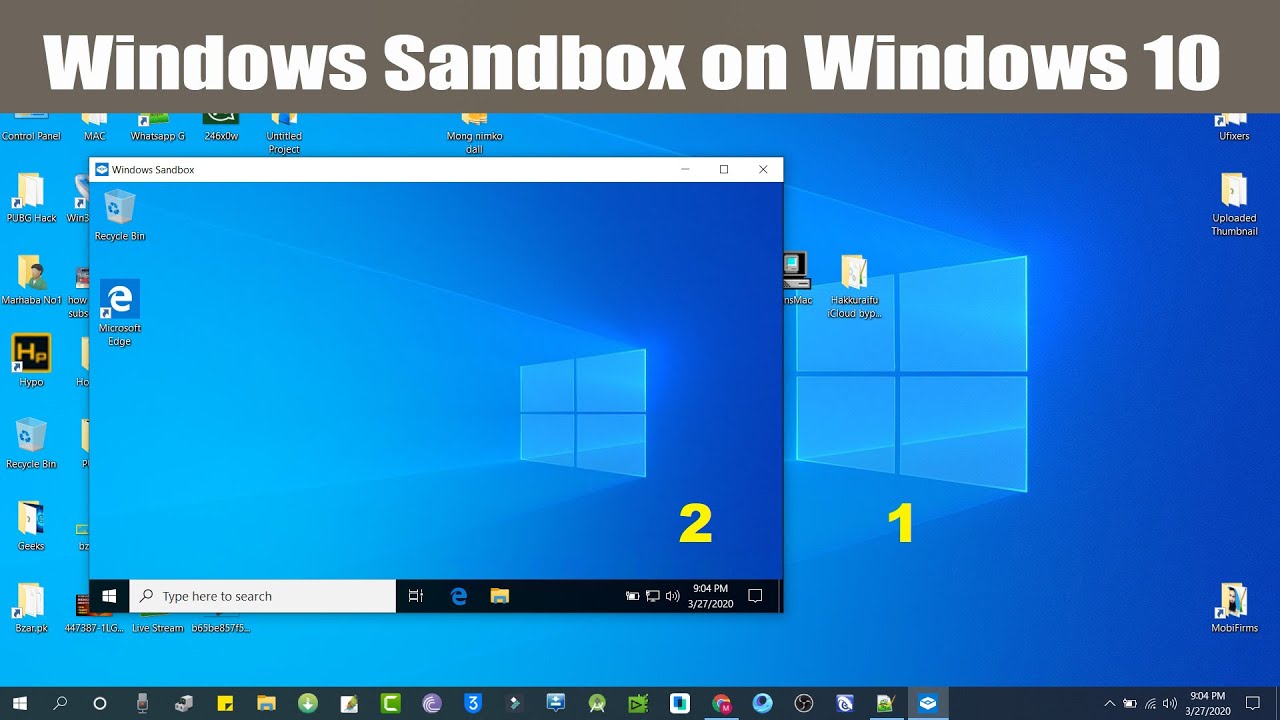Open Edge from the Sandbox taskbar
Viewport: 1280px width, 720px height.
pyautogui.click(x=459, y=596)
